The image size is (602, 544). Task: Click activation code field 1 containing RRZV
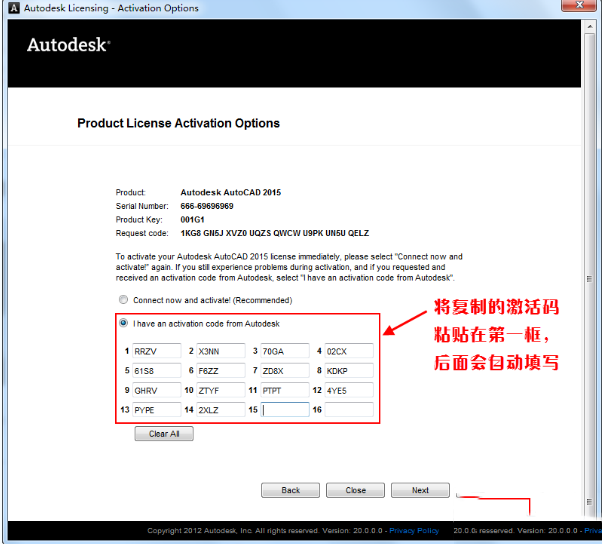(x=157, y=351)
